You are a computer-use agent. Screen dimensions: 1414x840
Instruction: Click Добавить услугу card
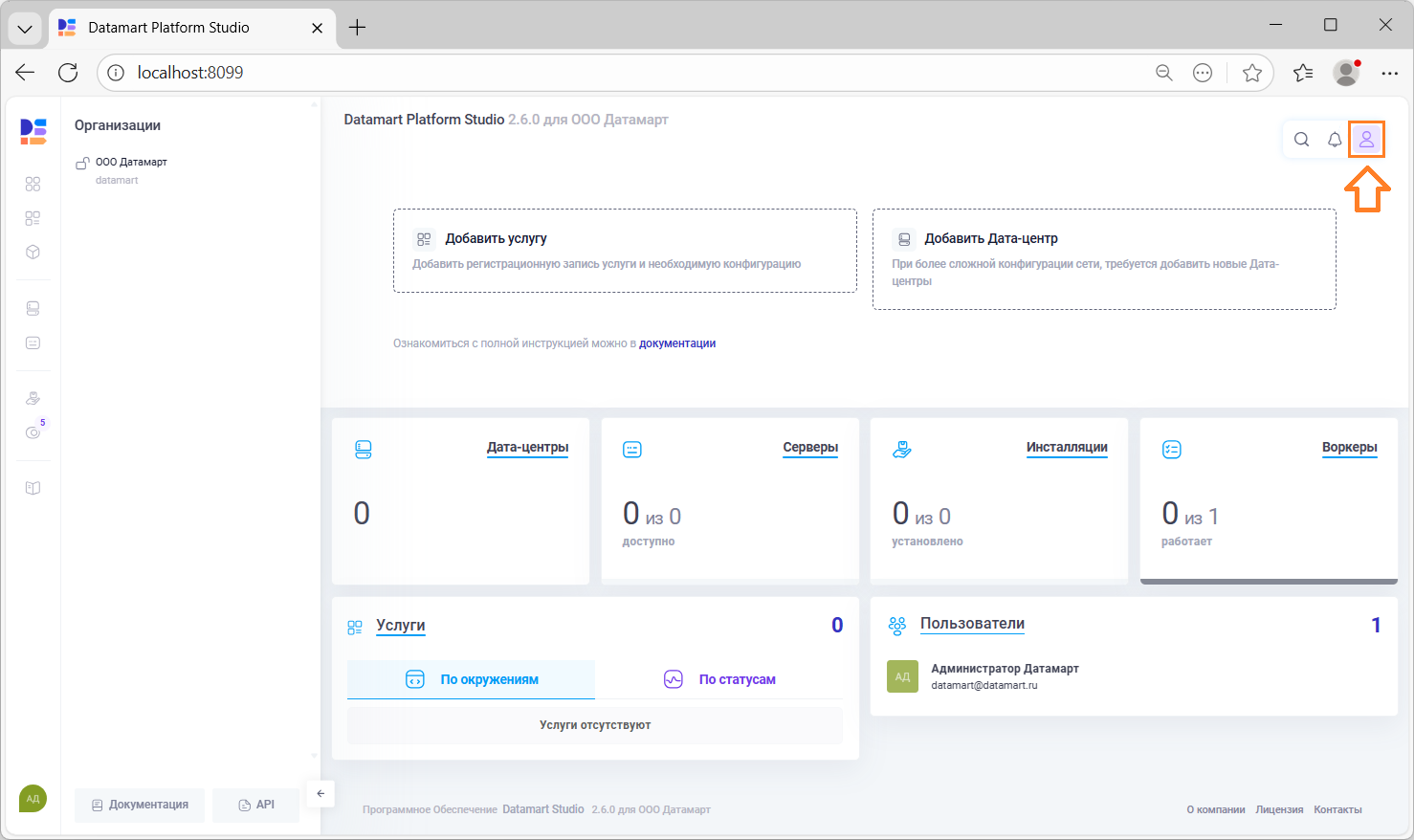pyautogui.click(x=625, y=251)
